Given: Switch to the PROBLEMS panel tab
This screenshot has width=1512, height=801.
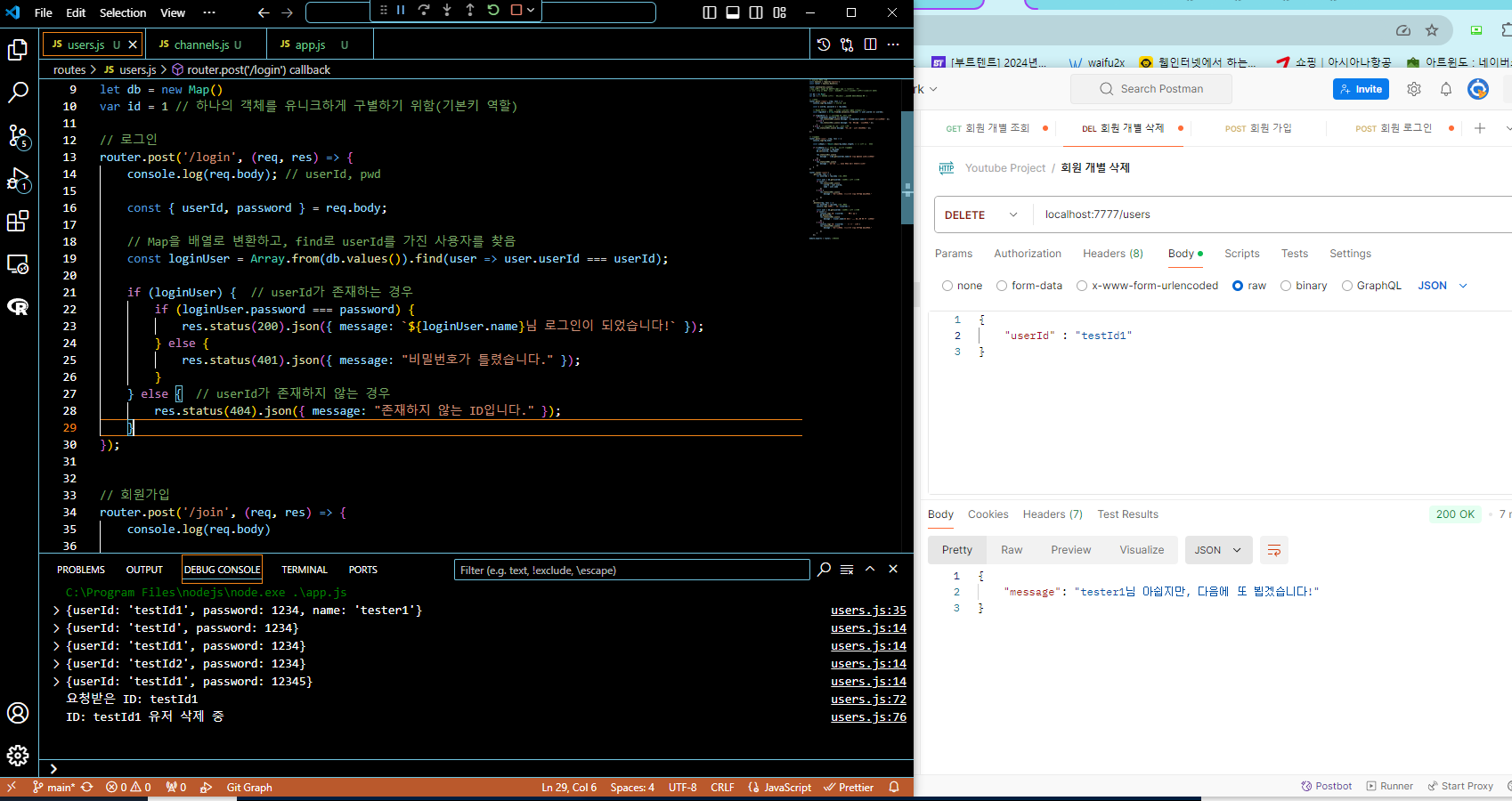Looking at the screenshot, I should (81, 570).
